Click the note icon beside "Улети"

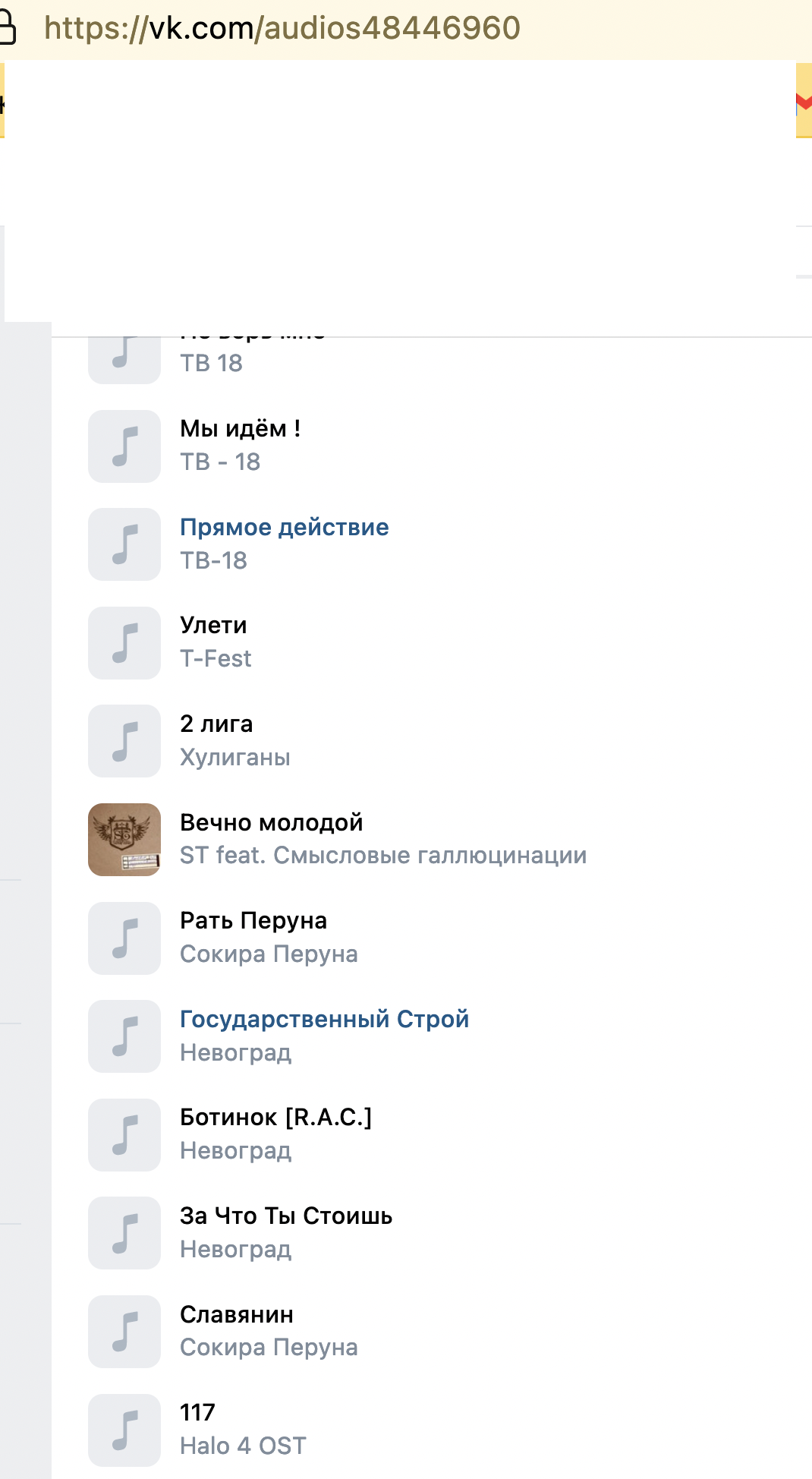pos(124,643)
